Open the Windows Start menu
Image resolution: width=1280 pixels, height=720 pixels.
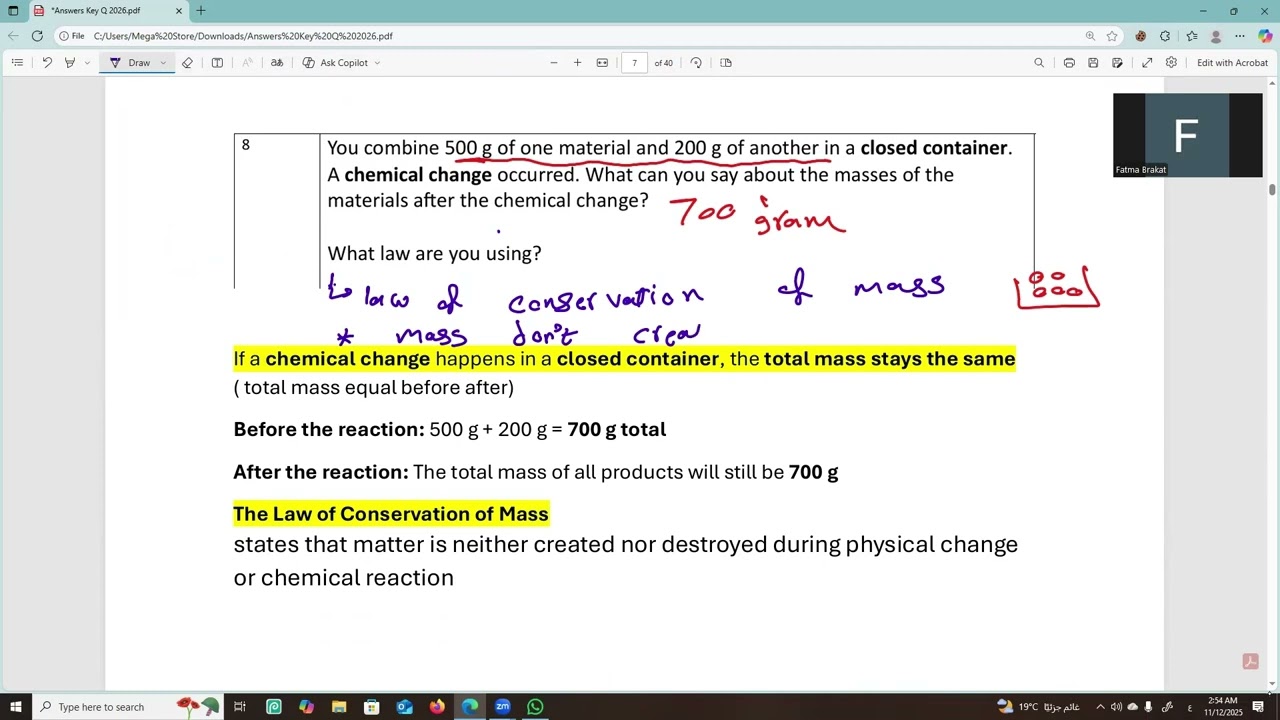click(15, 707)
